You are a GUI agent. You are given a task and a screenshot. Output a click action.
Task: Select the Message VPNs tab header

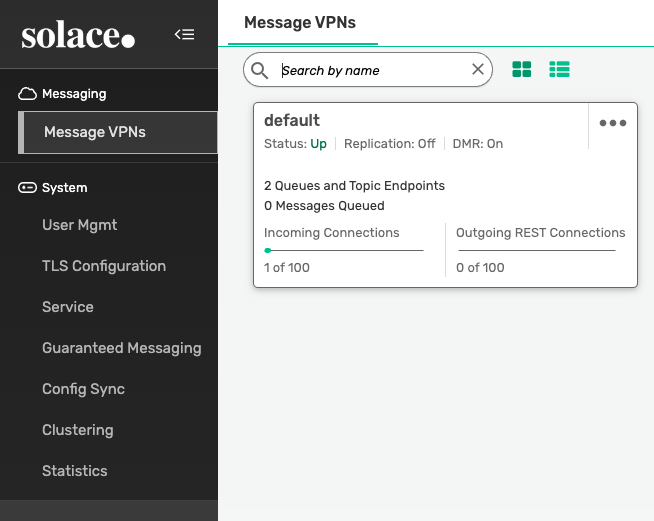pyautogui.click(x=300, y=22)
